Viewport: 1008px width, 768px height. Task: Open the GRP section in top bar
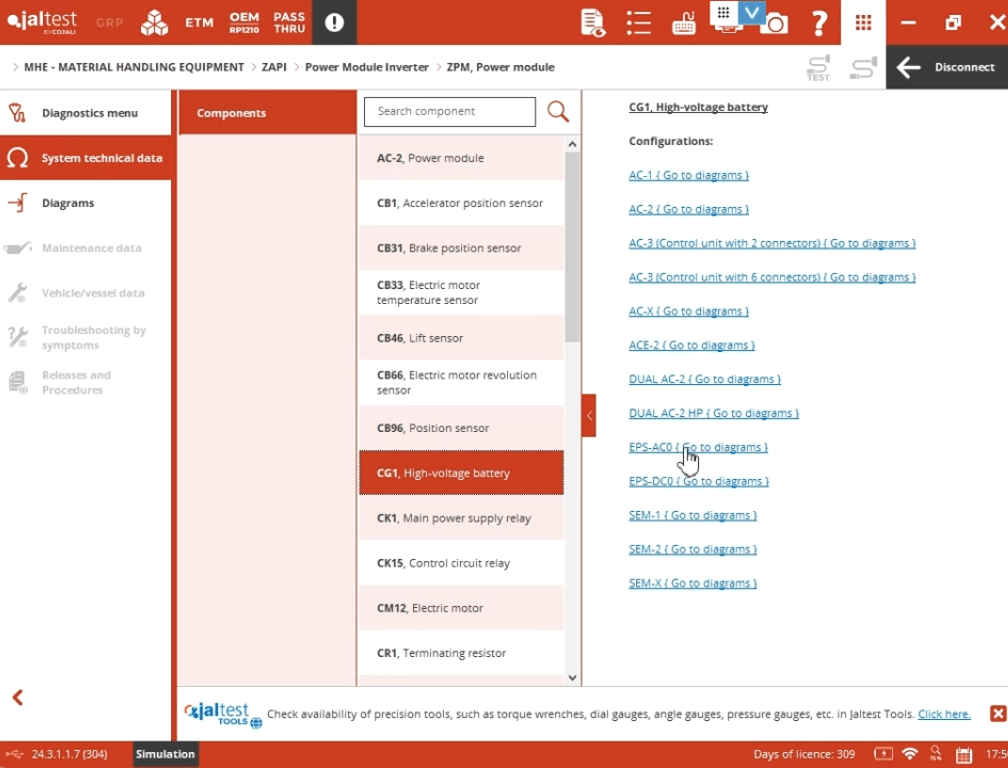(x=109, y=22)
